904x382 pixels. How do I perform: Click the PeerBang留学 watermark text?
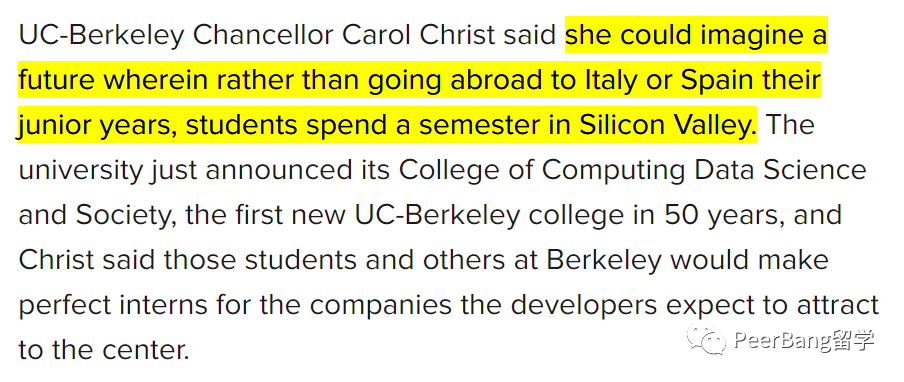pyautogui.click(x=805, y=341)
